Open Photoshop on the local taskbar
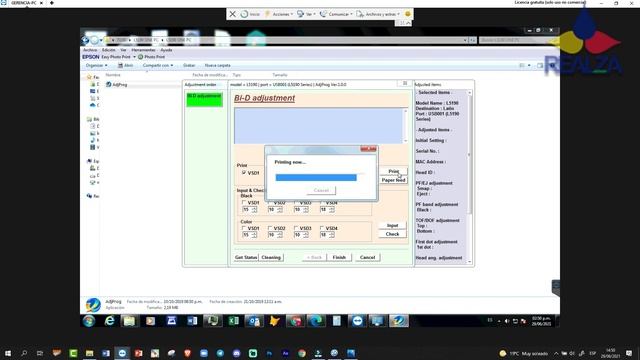The width and height of the screenshot is (640, 360). 269,353
